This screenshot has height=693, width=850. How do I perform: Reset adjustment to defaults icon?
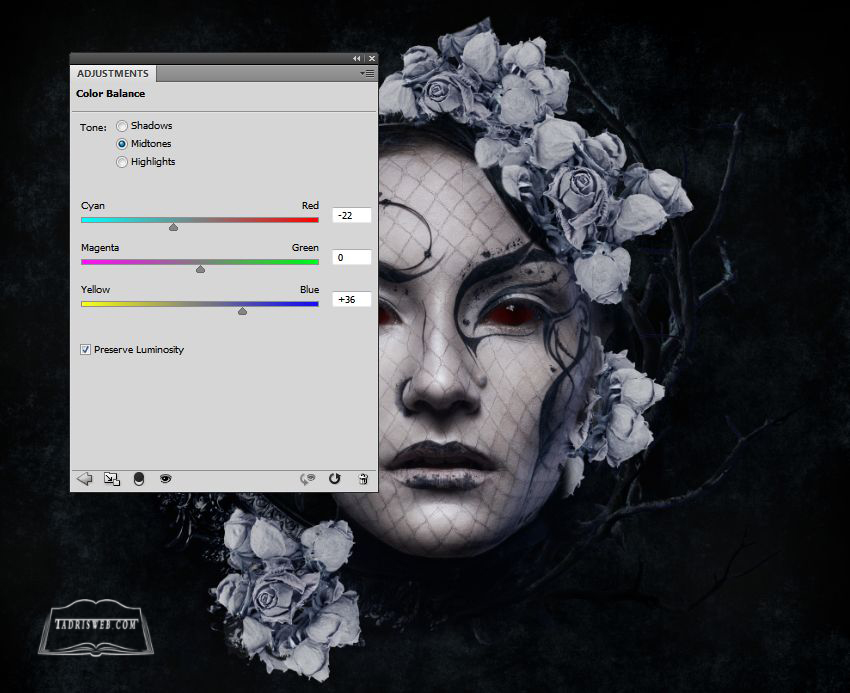[x=335, y=479]
